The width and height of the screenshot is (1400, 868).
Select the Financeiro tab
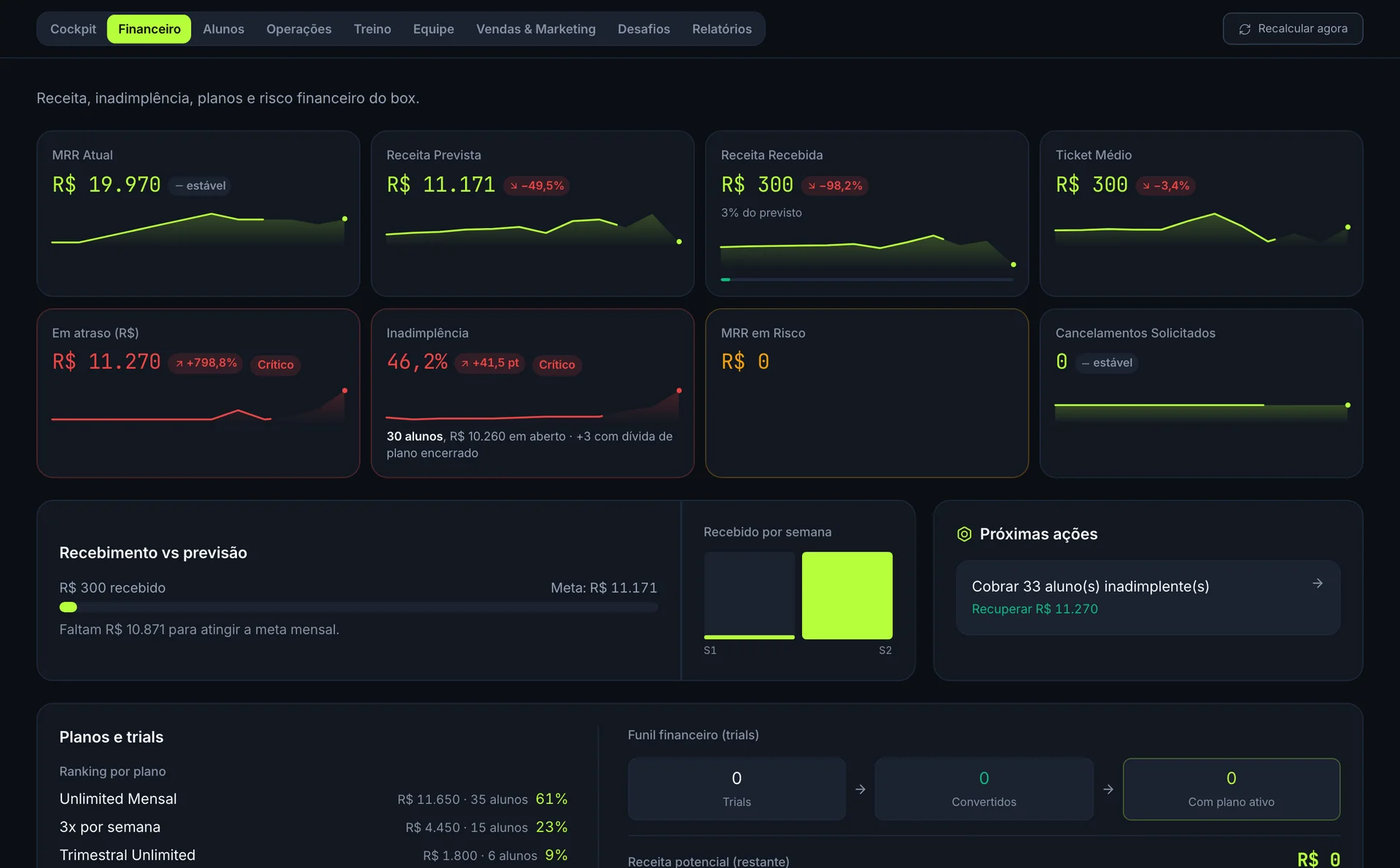[149, 29]
